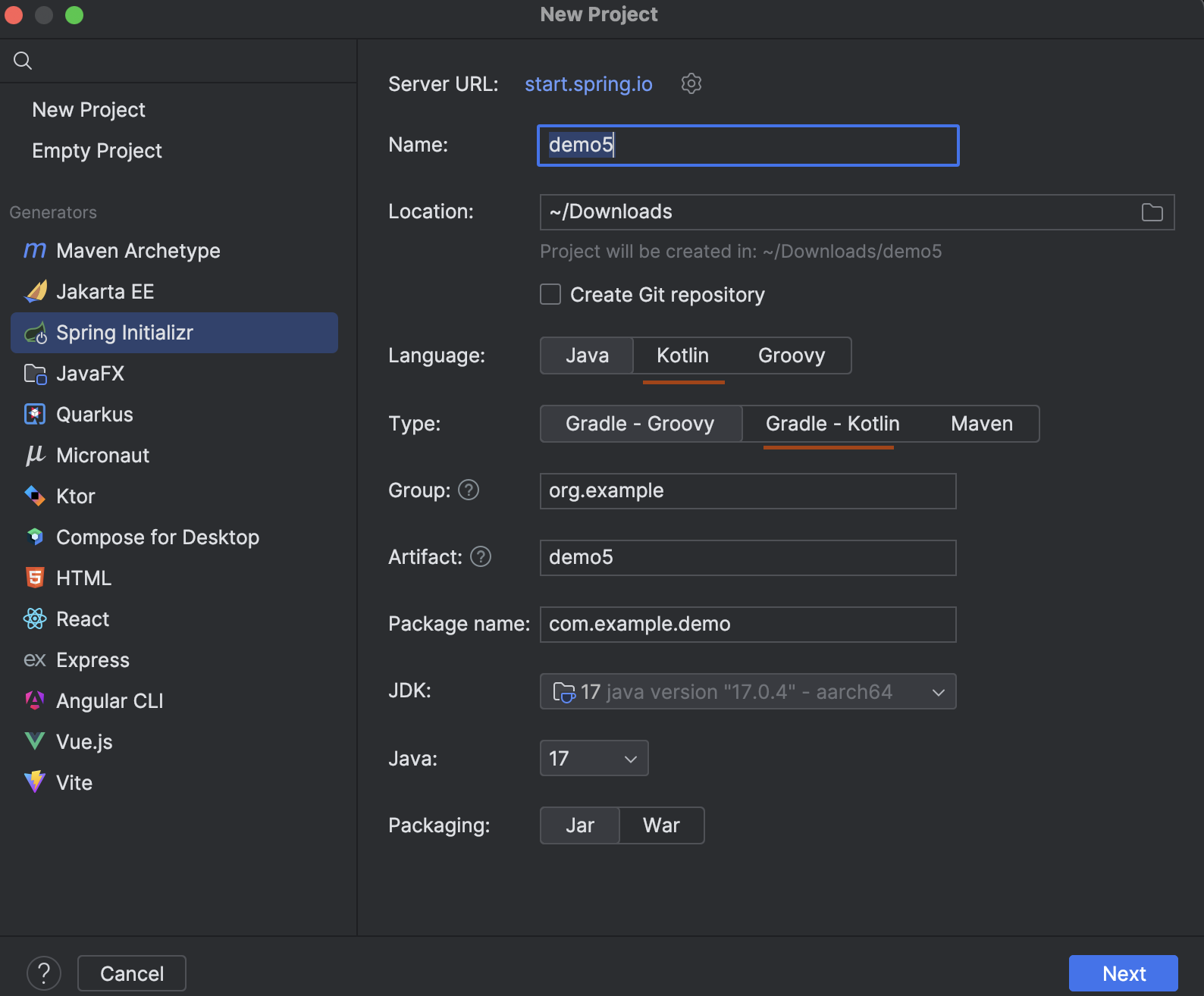Show help for Artifact field
The height and width of the screenshot is (996, 1204).
pos(481,557)
